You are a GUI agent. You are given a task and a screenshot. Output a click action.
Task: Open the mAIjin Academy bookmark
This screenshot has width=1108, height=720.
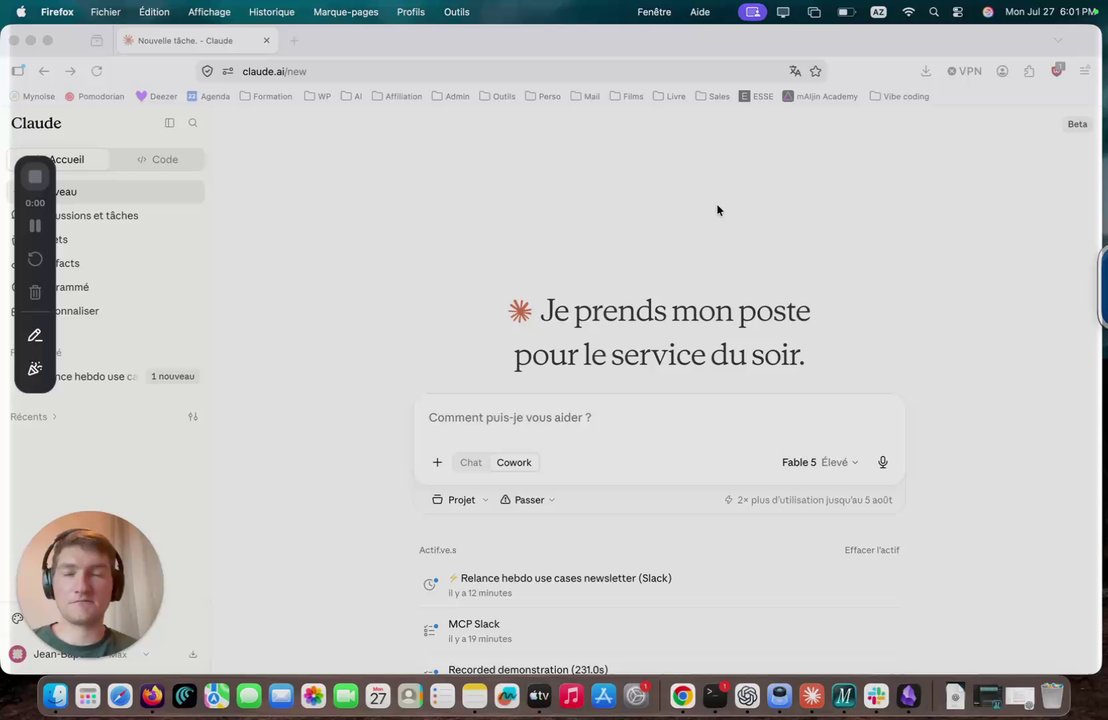point(820,96)
